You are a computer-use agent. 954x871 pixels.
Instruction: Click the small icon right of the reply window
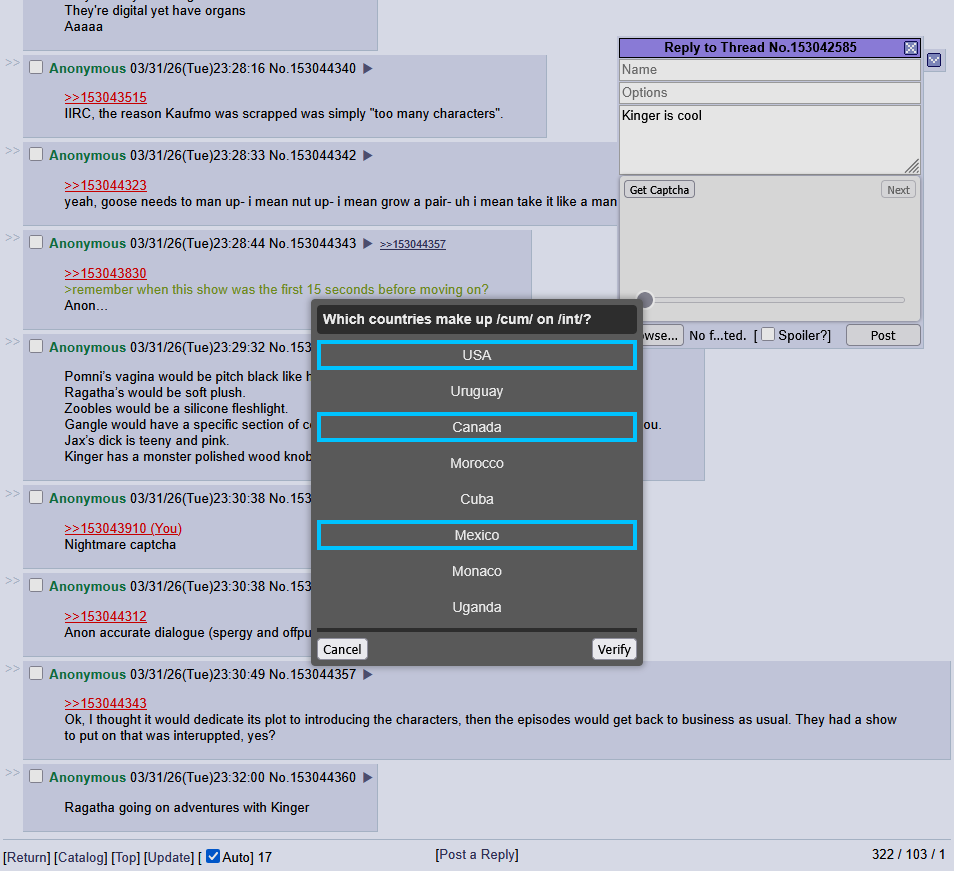934,60
